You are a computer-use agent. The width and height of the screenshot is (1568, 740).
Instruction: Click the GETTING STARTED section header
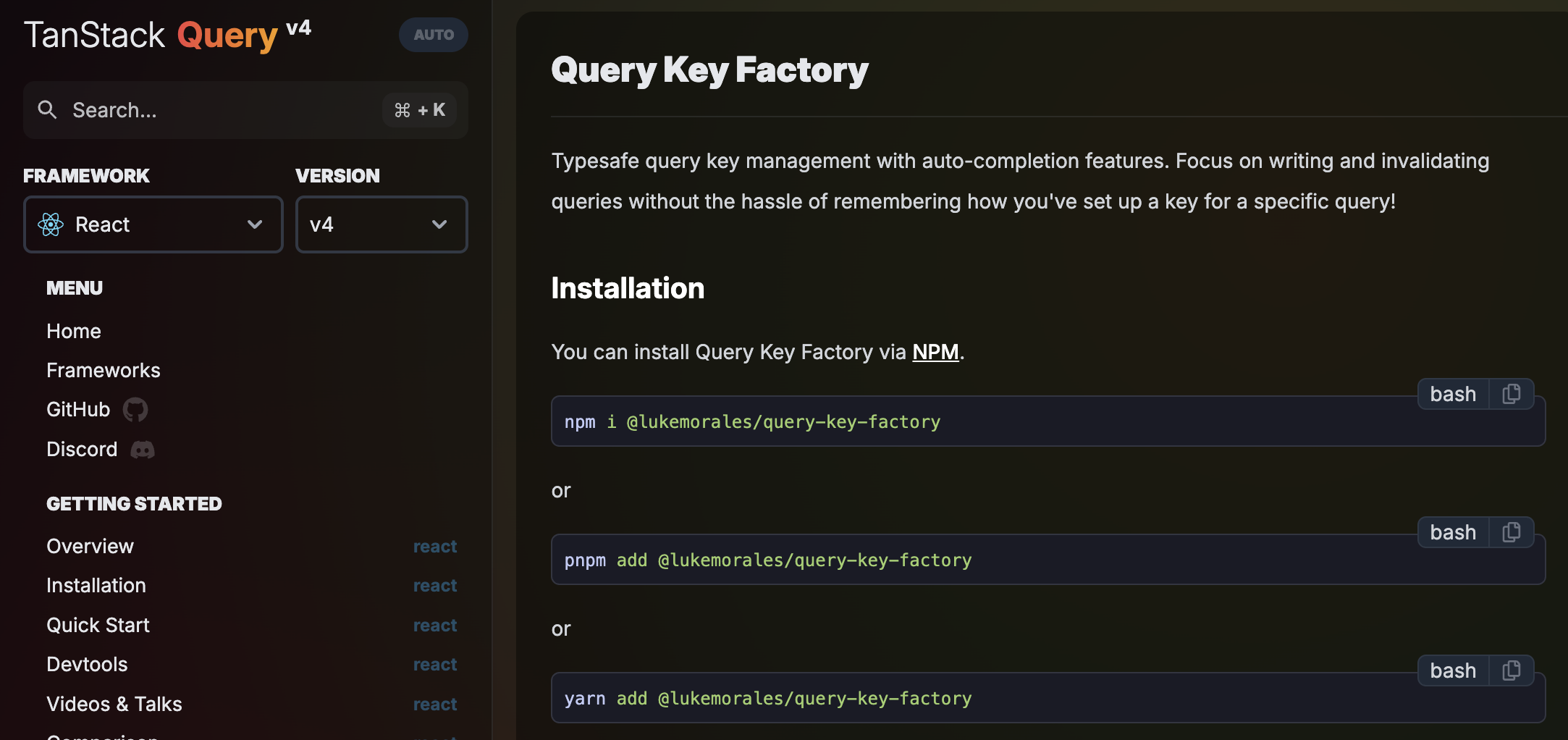tap(134, 504)
